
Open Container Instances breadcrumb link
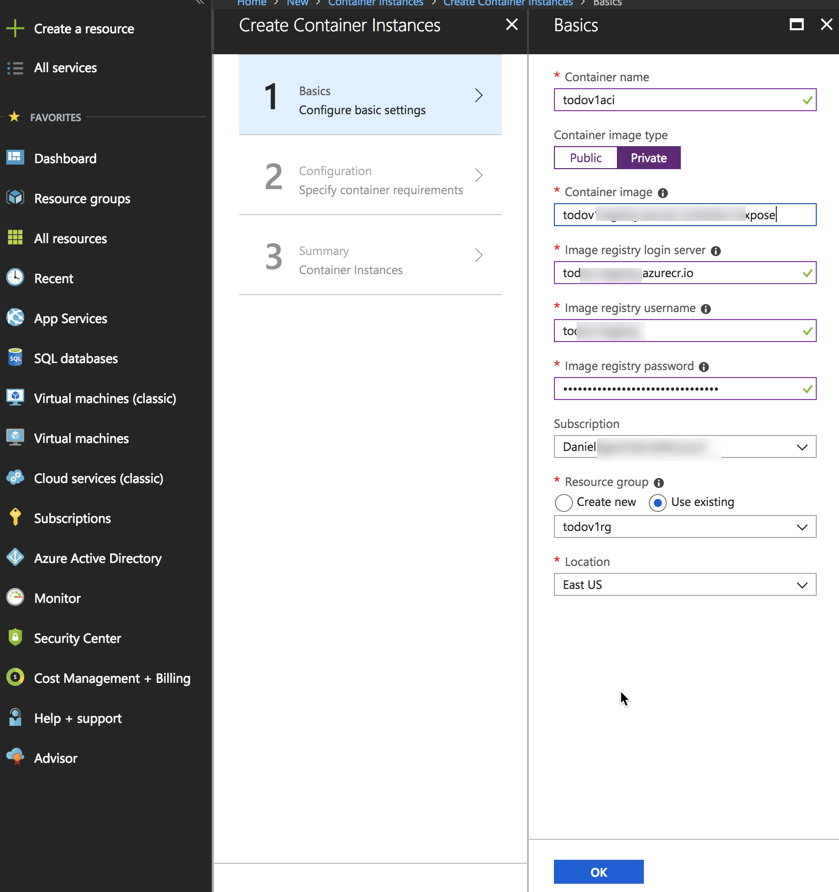point(375,3)
